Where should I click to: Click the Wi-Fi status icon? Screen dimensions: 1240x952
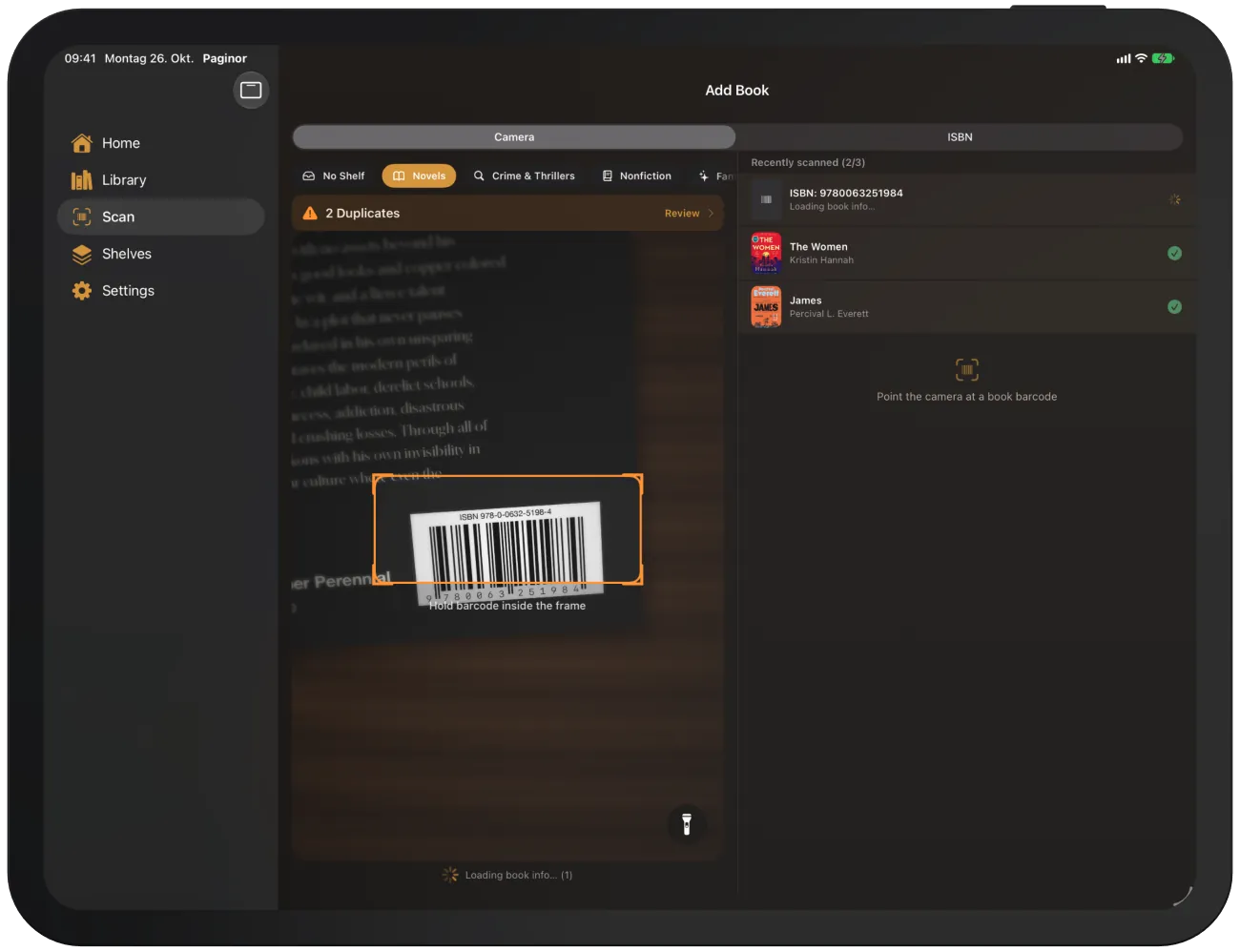(x=1141, y=59)
